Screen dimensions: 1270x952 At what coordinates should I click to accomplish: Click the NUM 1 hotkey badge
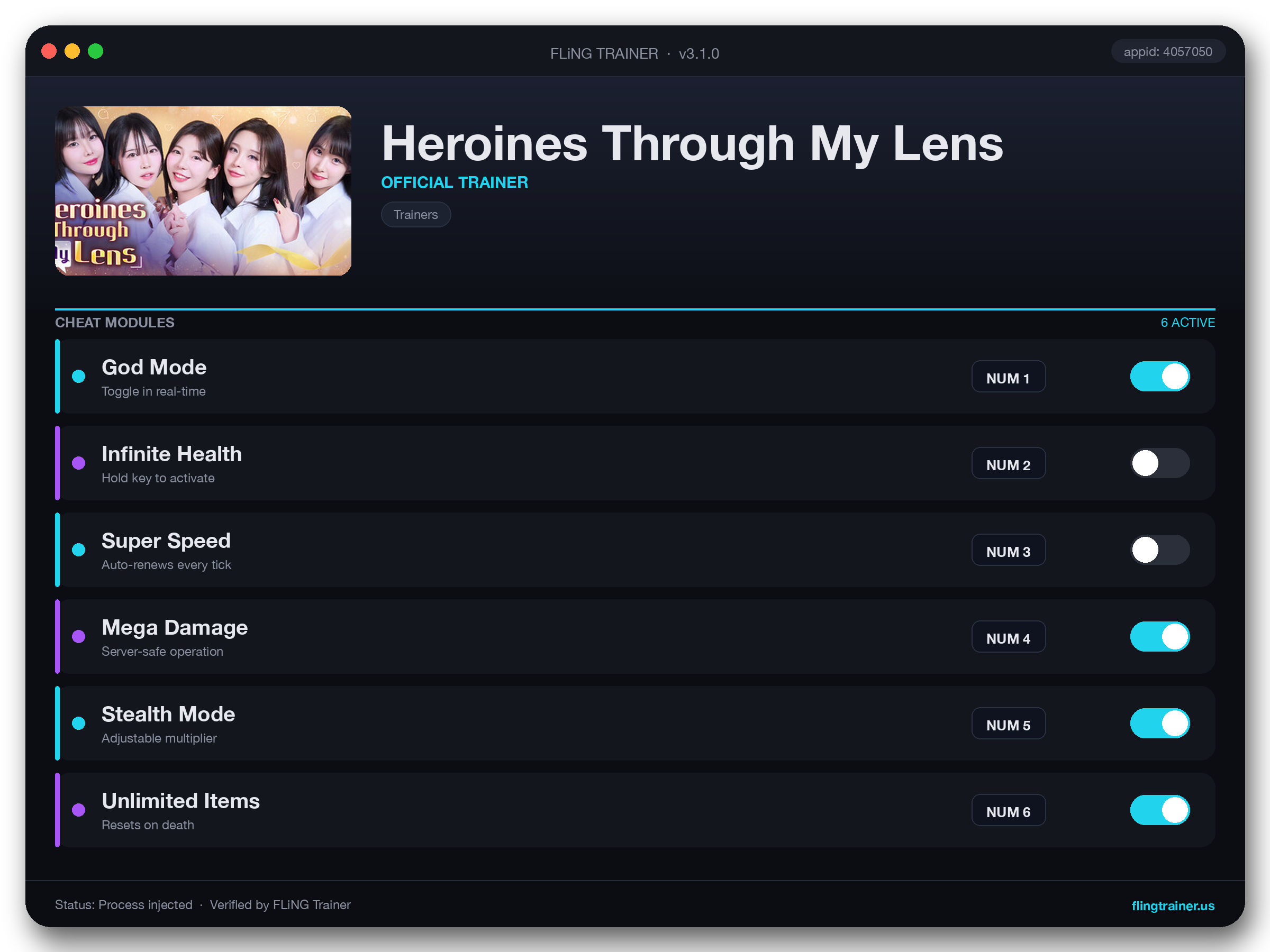point(1008,377)
